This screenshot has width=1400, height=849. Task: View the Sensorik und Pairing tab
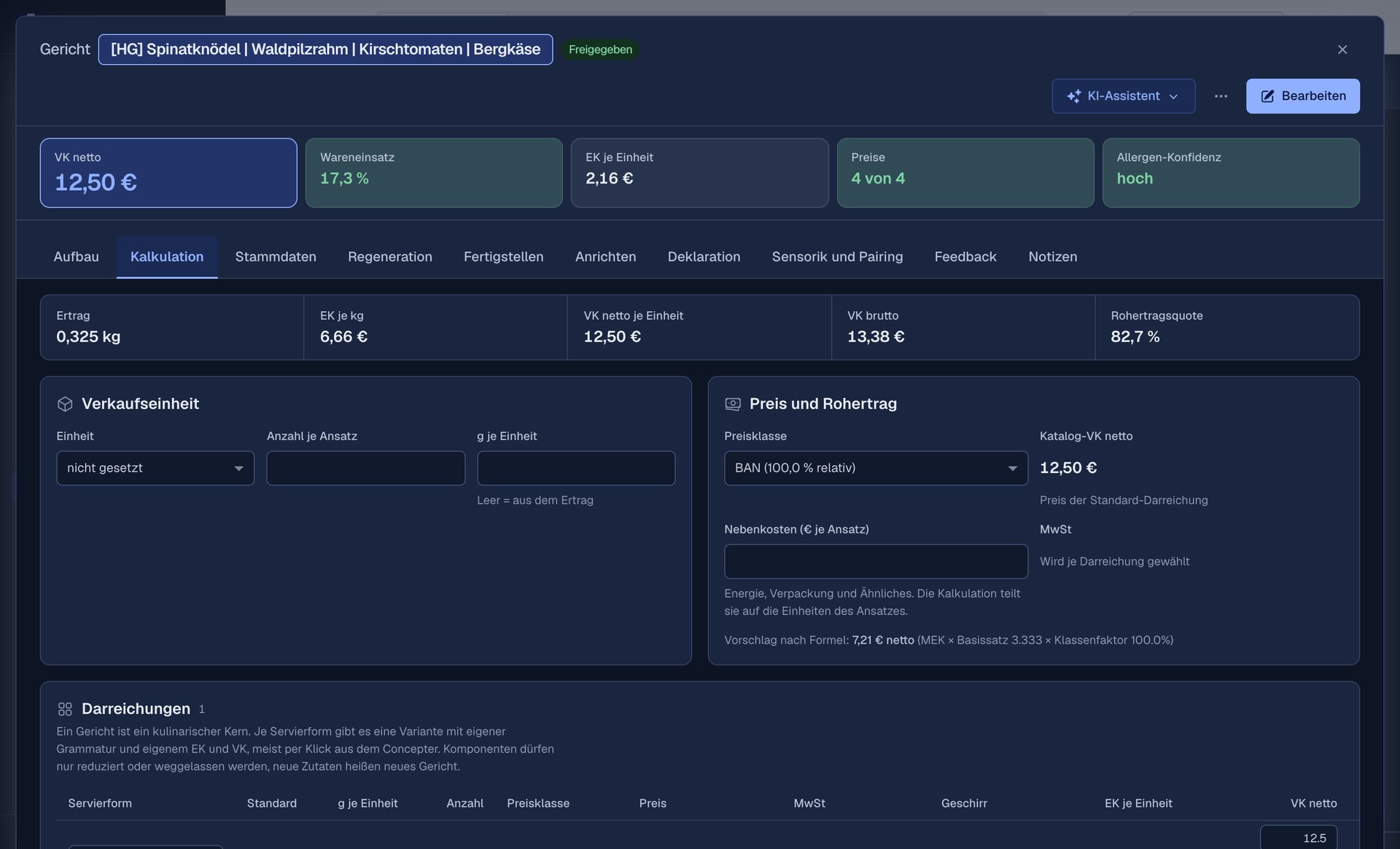[x=837, y=257]
